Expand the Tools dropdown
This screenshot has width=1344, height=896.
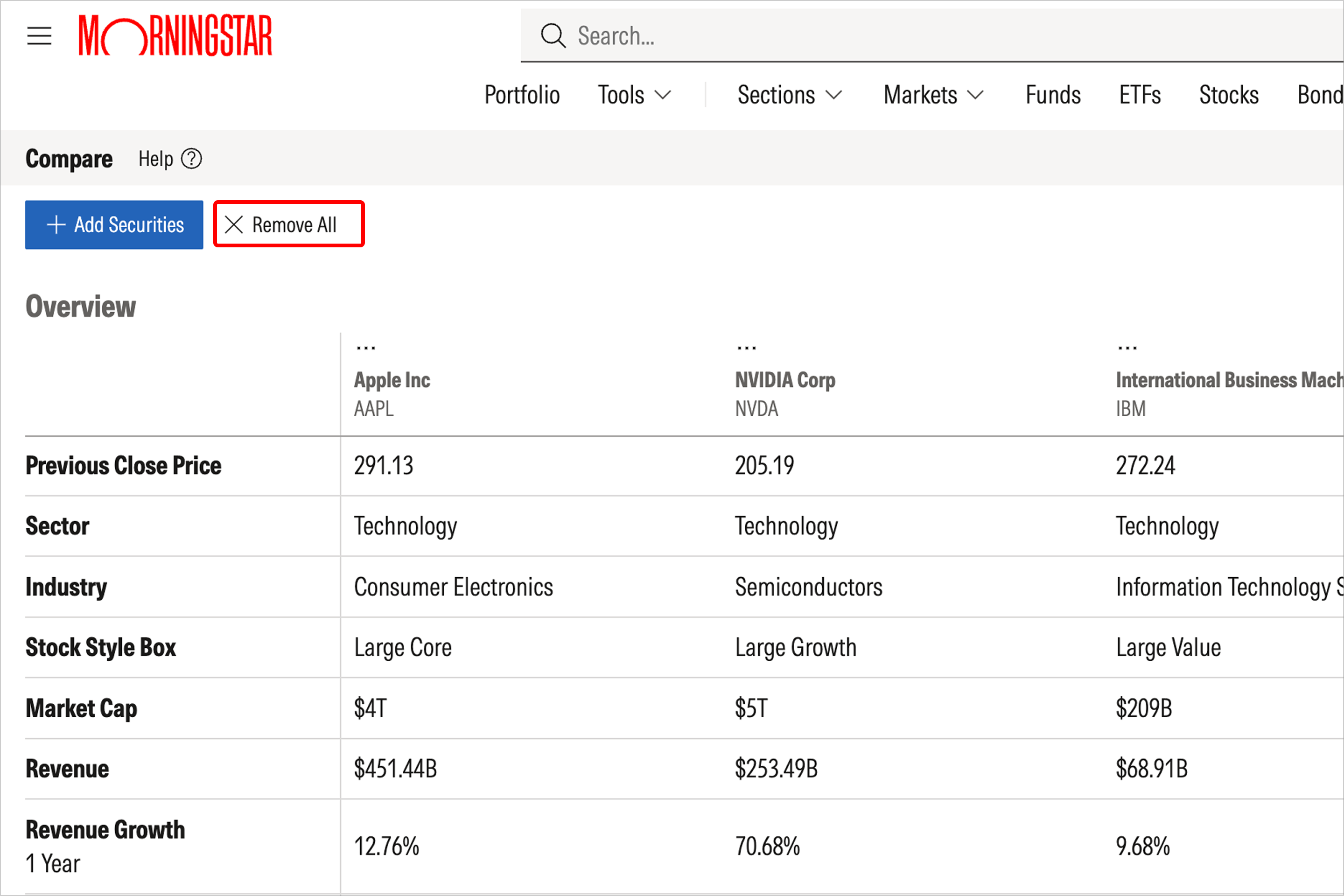point(634,95)
